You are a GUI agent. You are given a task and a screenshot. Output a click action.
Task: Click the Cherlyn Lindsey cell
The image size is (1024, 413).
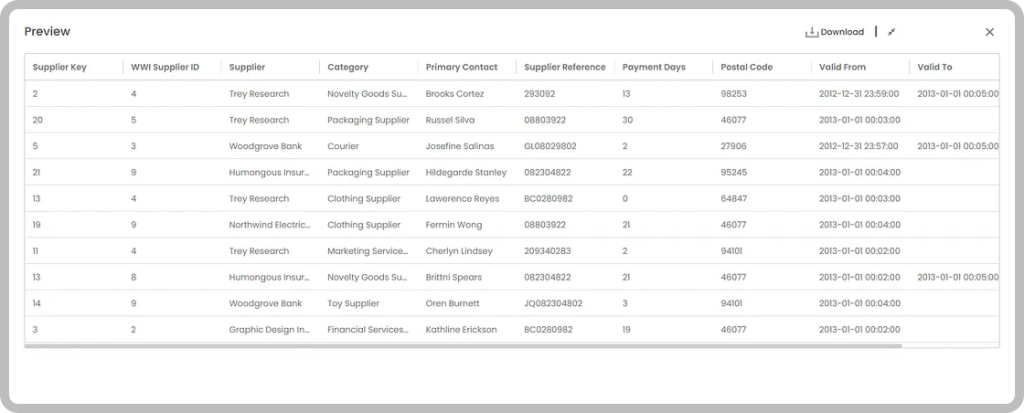tap(459, 251)
